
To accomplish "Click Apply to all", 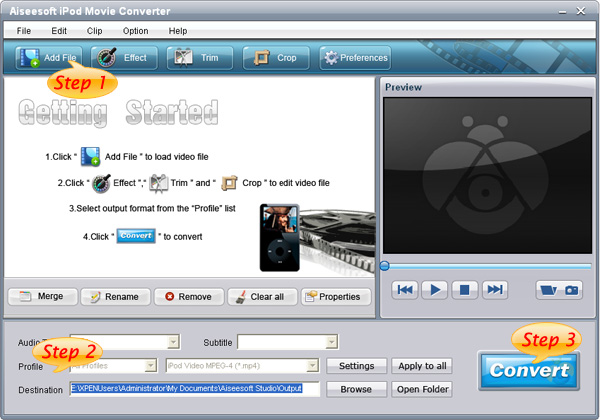I will point(422,366).
